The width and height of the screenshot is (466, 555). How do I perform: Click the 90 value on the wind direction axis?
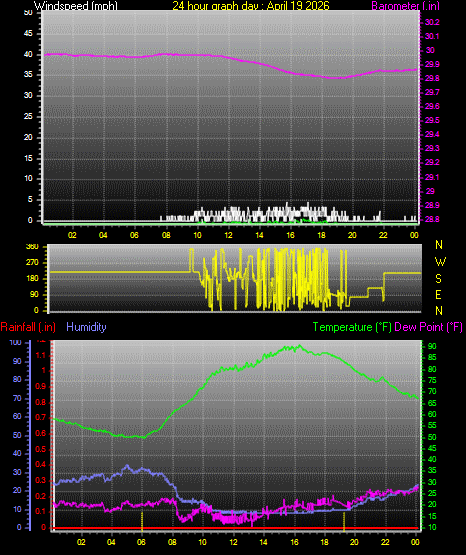tap(34, 294)
